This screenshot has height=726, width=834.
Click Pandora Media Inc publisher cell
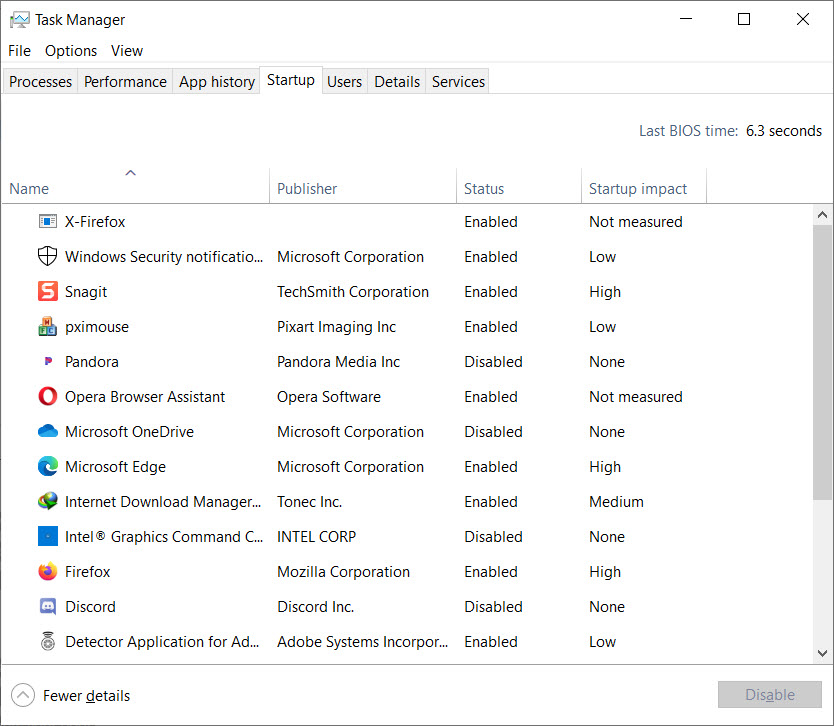[338, 362]
